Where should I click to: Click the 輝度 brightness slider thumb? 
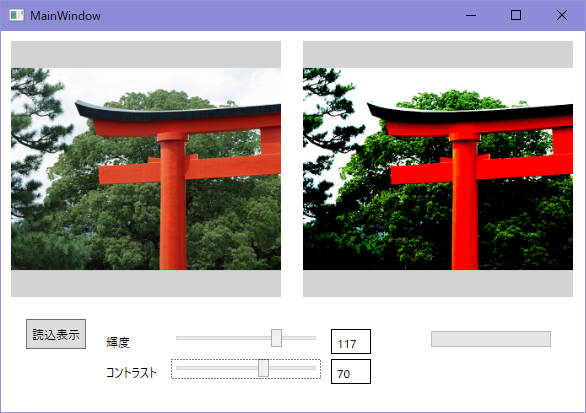276,338
